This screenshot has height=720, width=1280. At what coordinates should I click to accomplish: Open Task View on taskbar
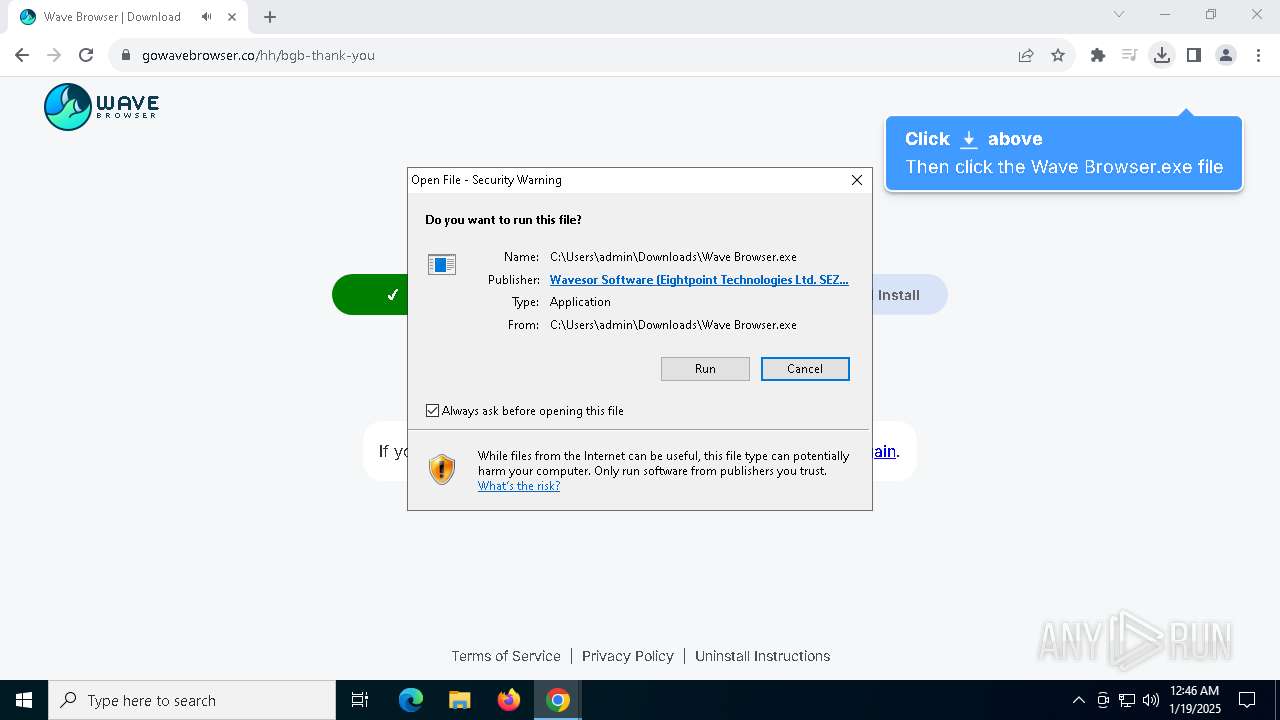[360, 700]
